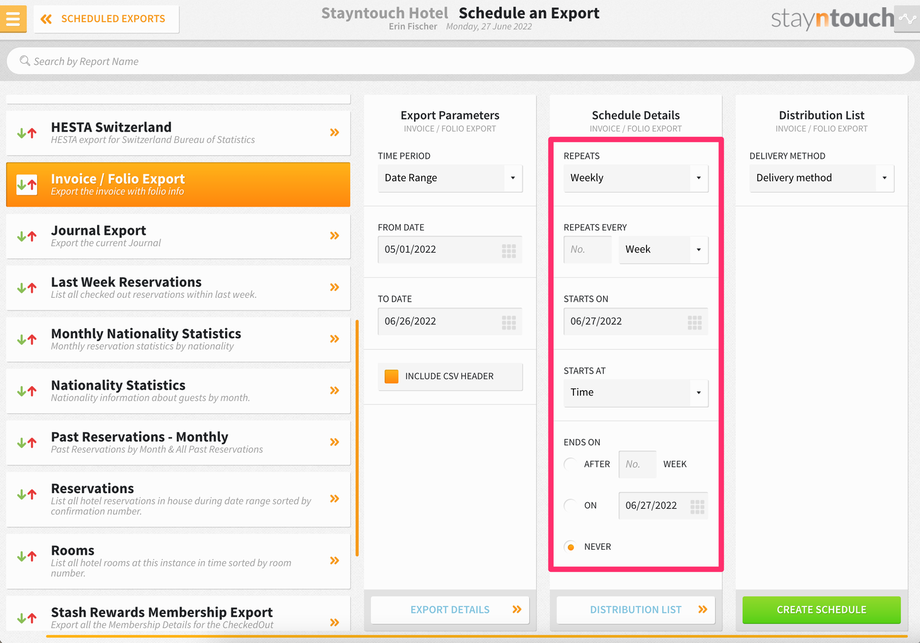Click the Reservations export arrows icon
The image size is (920, 643).
coord(26,495)
